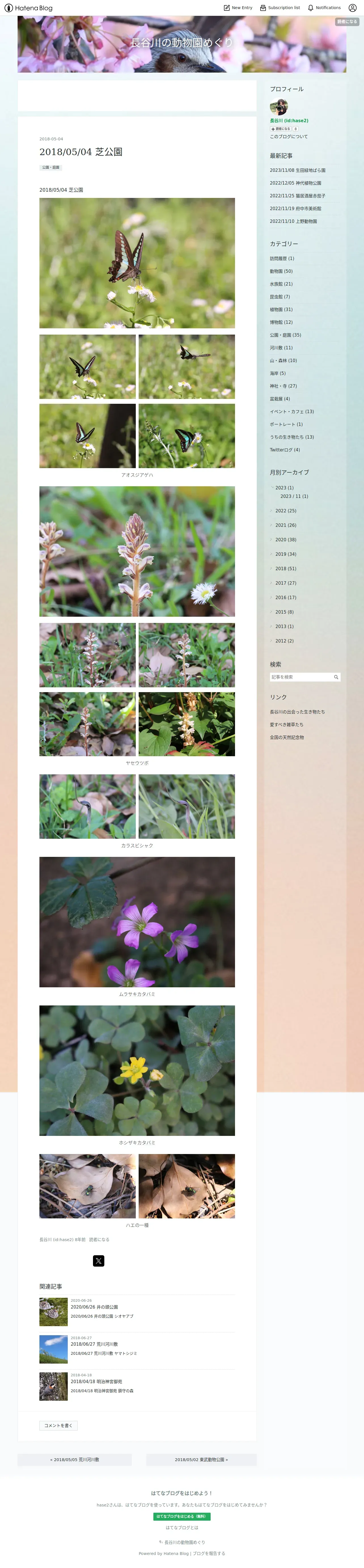
Task: Open the イベント・カフェ (13) category
Action: (x=292, y=412)
